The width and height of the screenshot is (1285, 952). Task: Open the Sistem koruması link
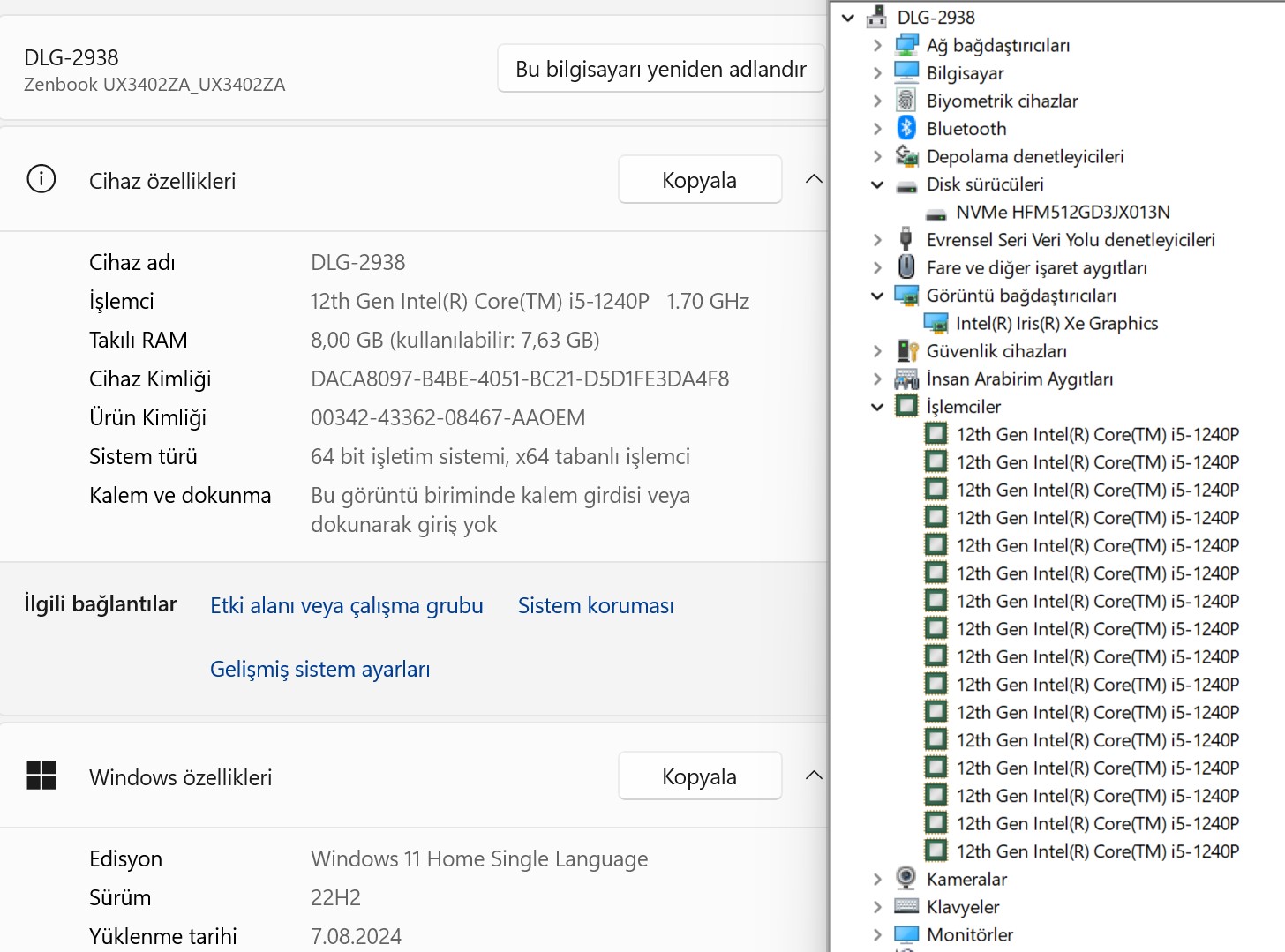point(596,605)
